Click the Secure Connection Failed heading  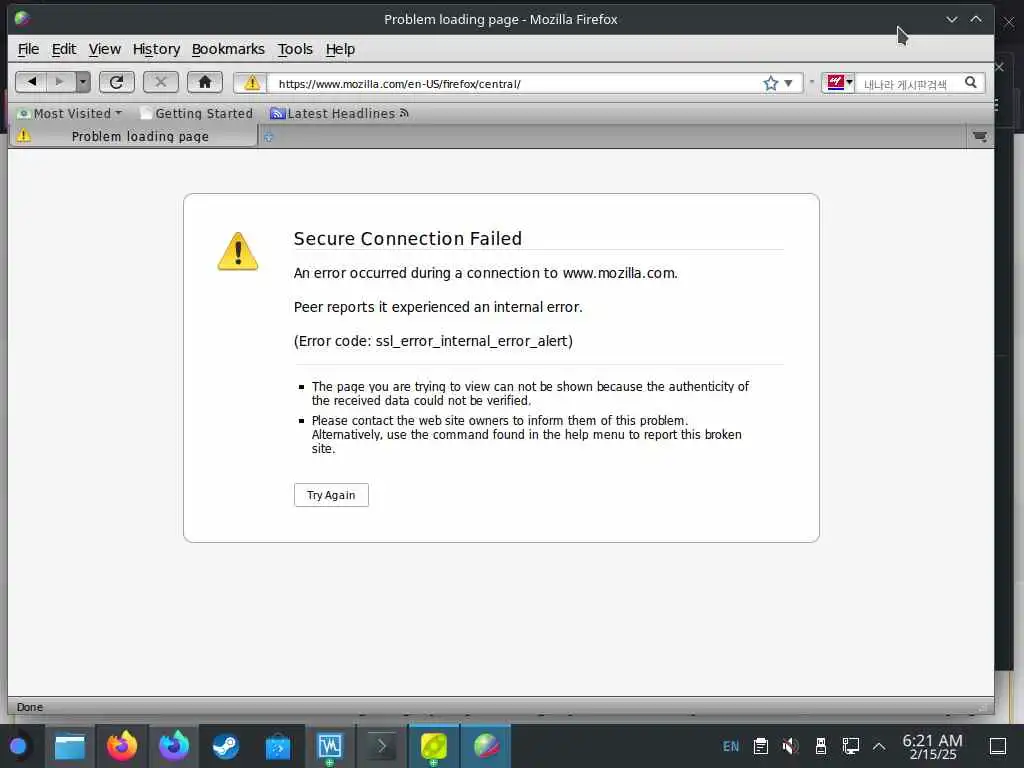pyautogui.click(x=408, y=238)
